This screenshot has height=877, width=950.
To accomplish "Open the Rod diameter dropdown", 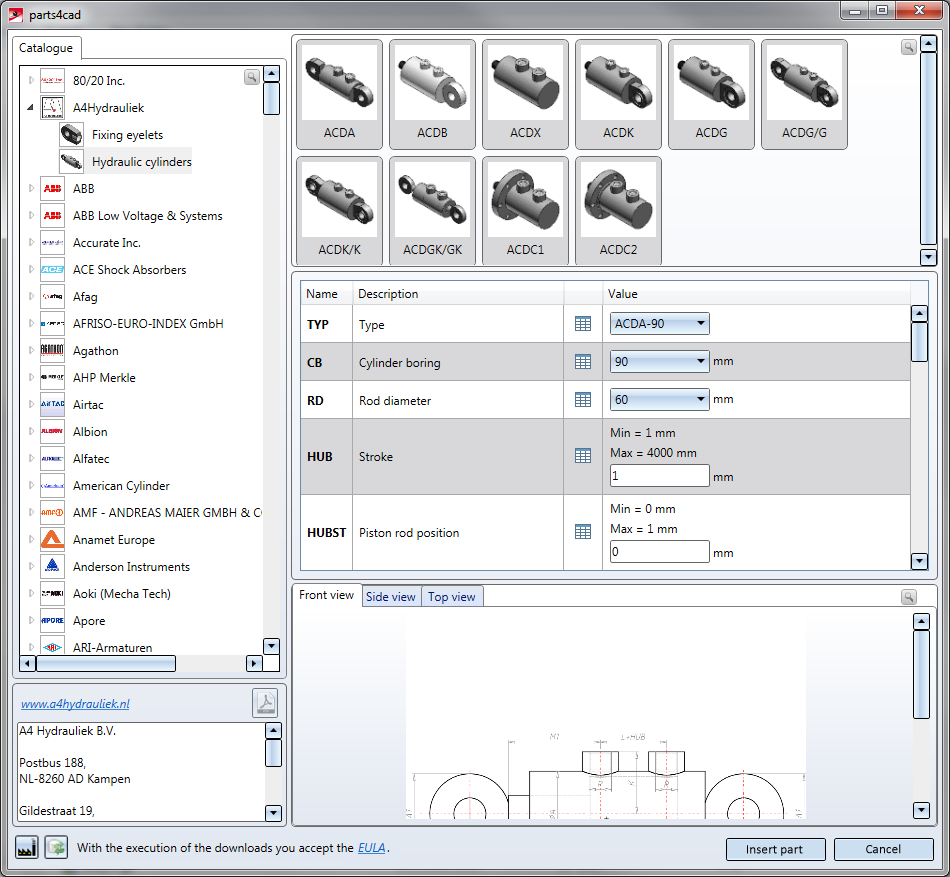I will 660,399.
